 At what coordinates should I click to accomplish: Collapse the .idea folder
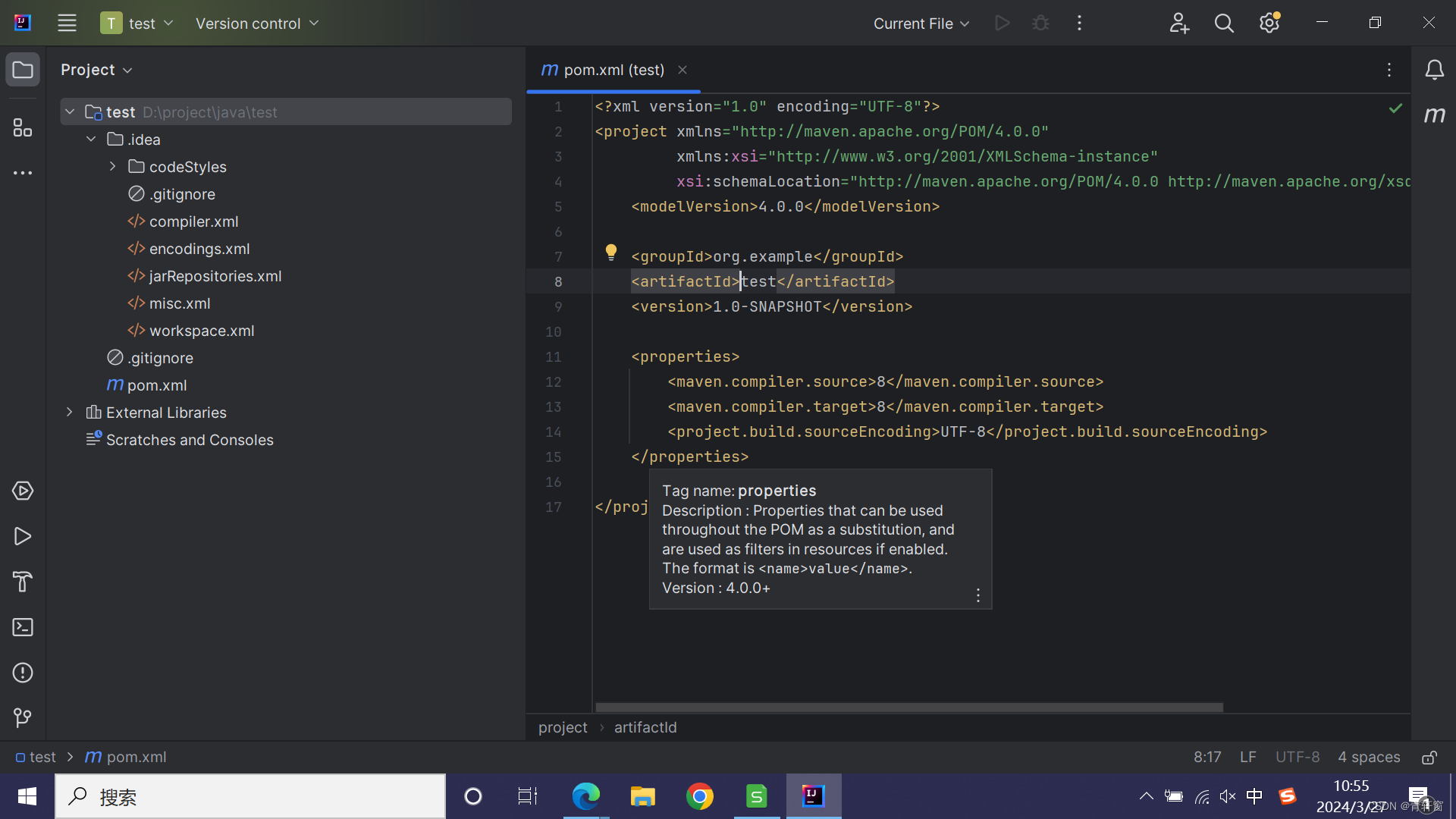91,140
